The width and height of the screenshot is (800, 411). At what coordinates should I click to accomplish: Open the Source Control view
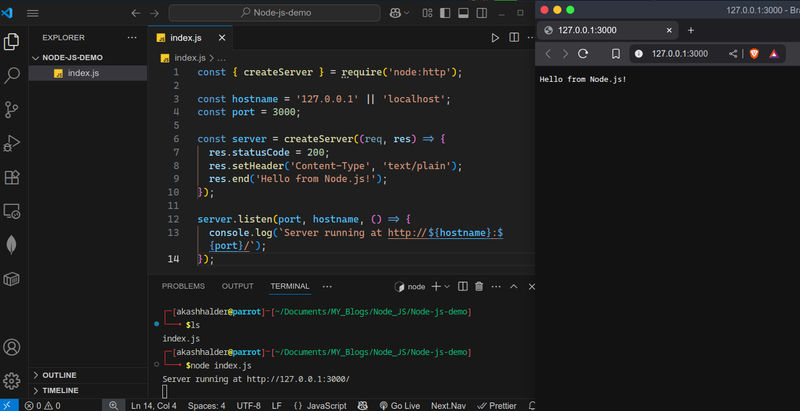pyautogui.click(x=13, y=109)
